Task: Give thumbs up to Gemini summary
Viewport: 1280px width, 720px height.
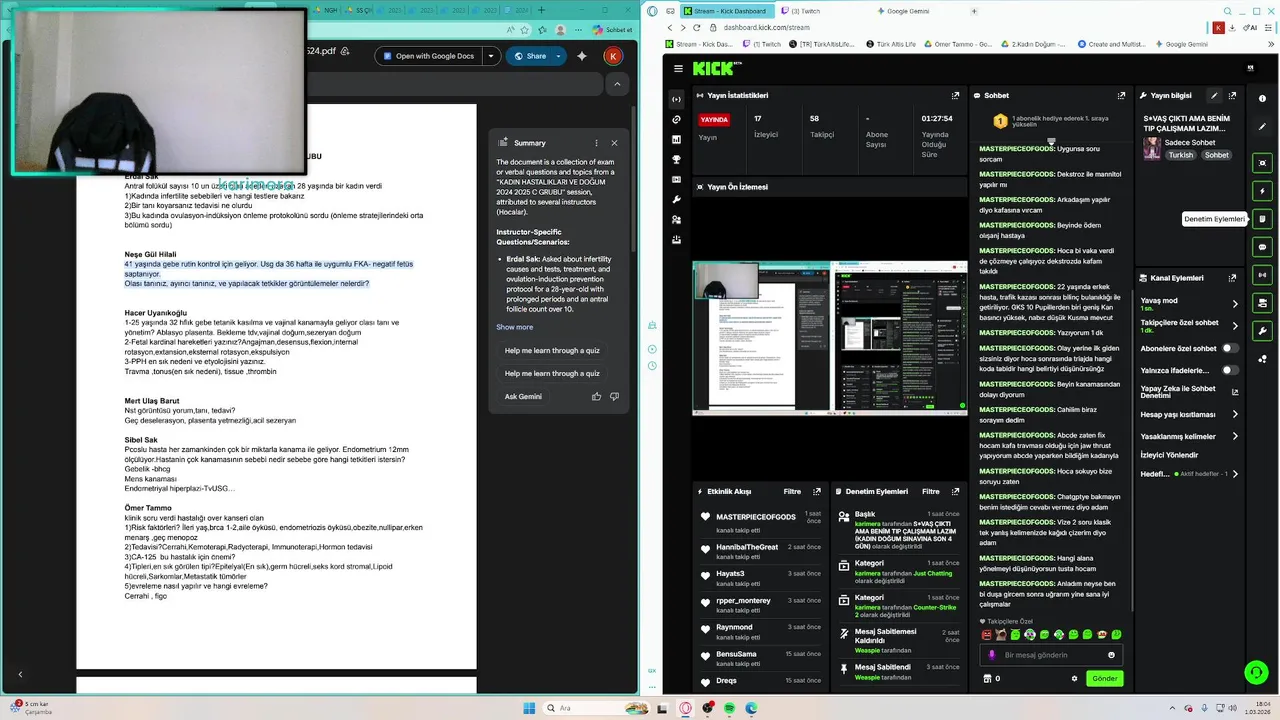Action: pos(597,396)
